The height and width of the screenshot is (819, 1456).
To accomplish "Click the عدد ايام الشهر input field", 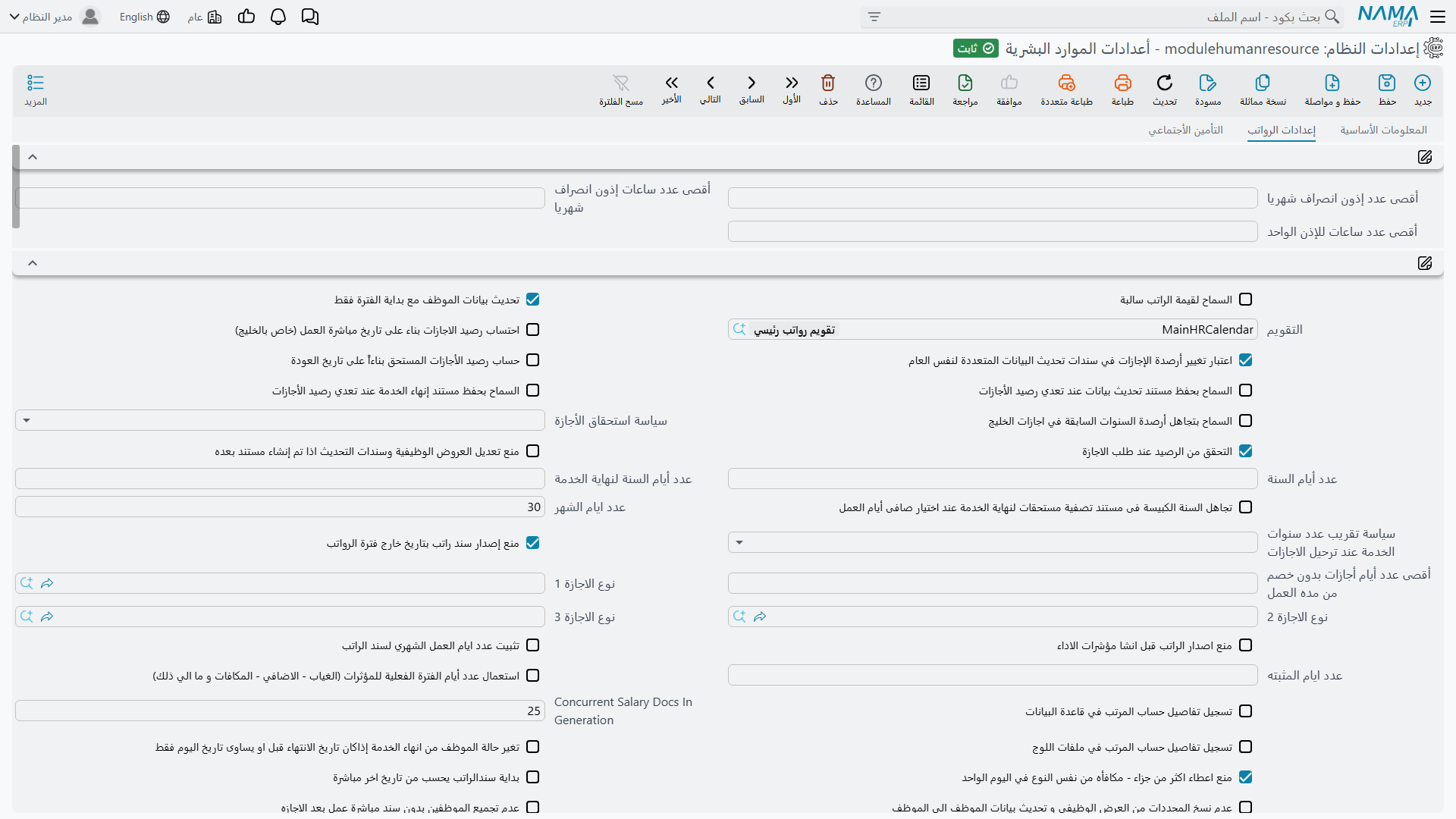I will (x=280, y=507).
